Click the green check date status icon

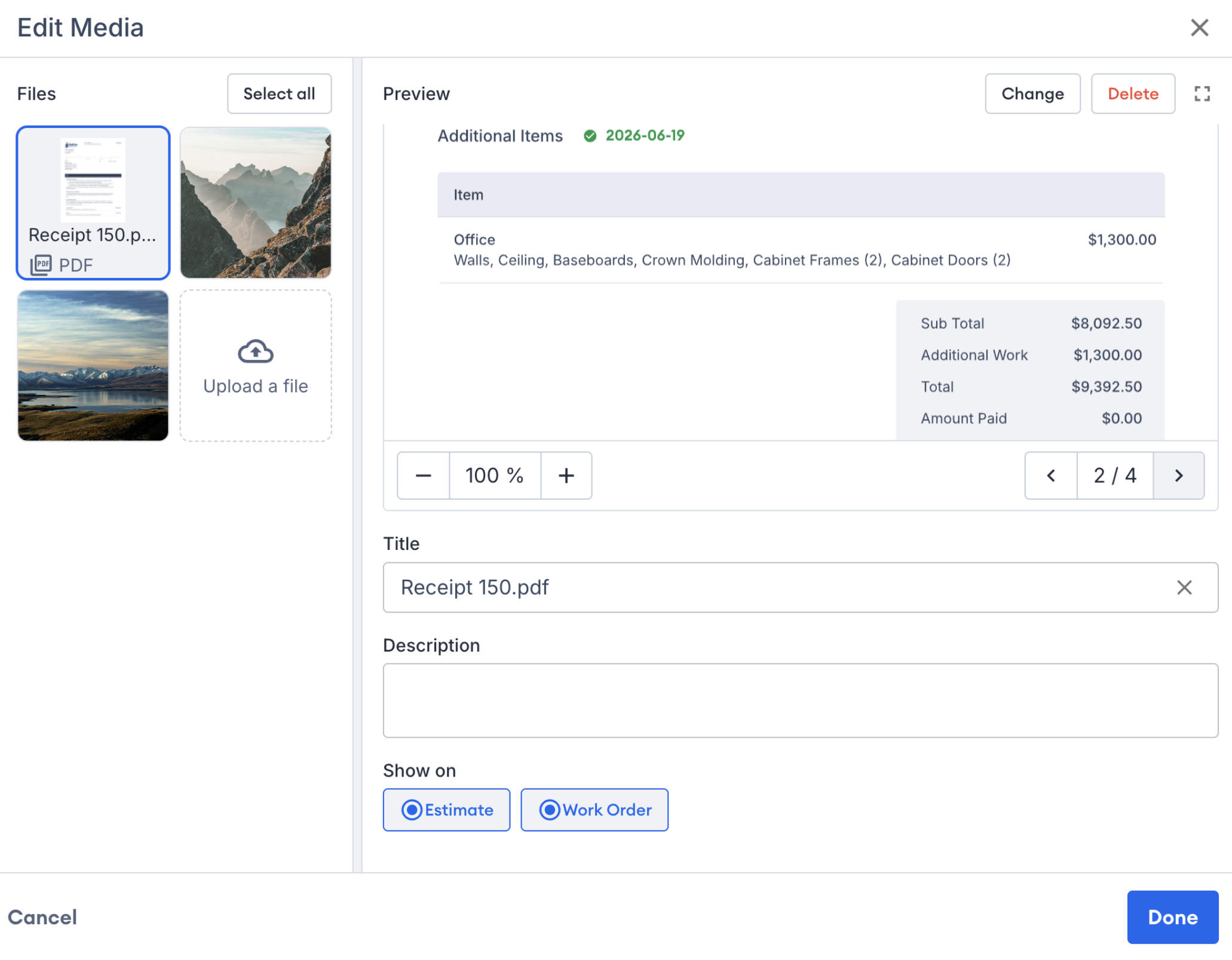pos(590,136)
